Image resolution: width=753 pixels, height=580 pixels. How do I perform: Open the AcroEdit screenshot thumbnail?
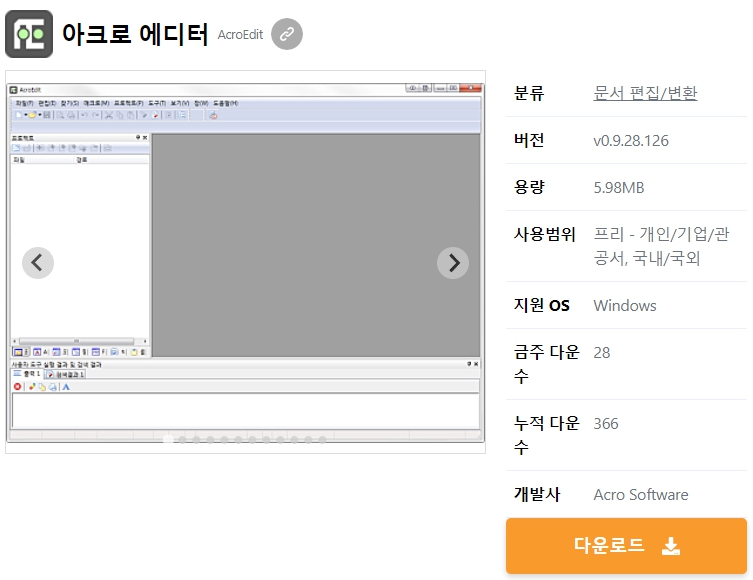click(x=245, y=262)
